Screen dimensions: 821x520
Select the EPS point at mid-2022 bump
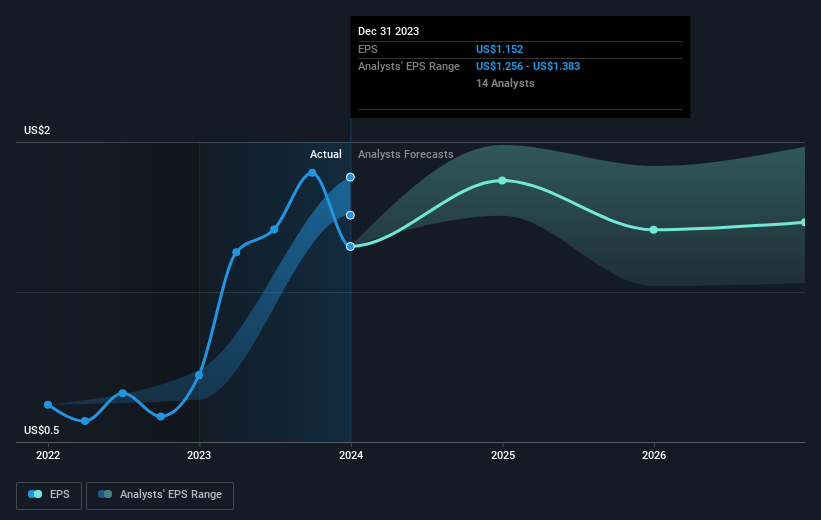click(123, 393)
